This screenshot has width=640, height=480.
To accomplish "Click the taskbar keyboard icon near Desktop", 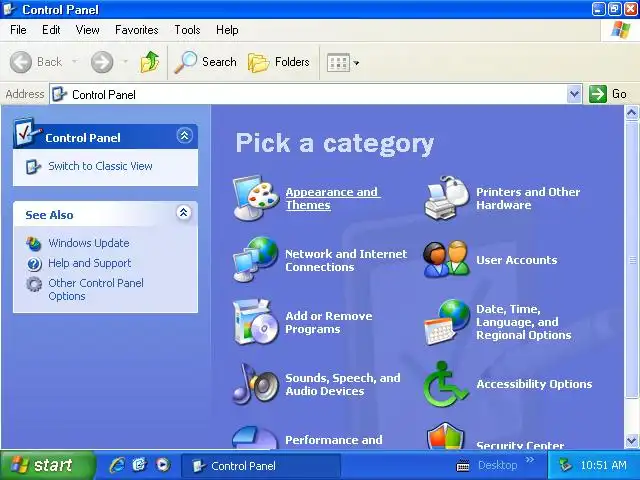I will 463,465.
